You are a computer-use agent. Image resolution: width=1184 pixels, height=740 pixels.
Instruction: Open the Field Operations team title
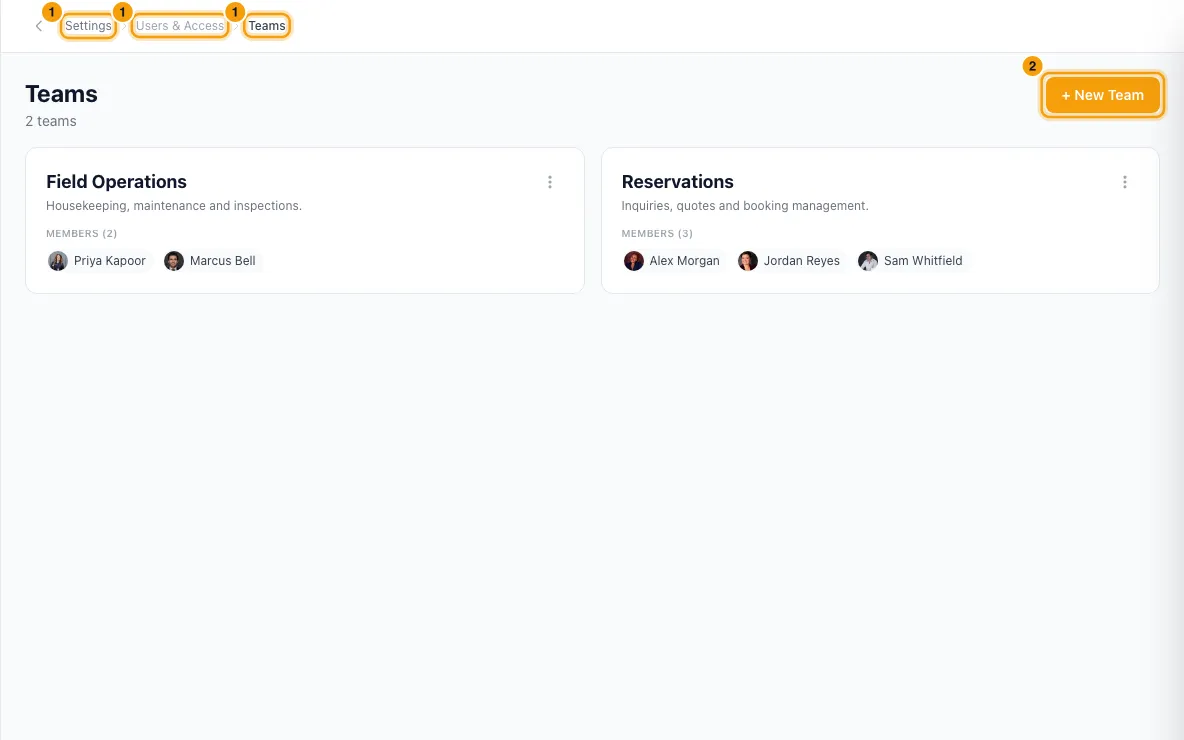[x=116, y=182]
